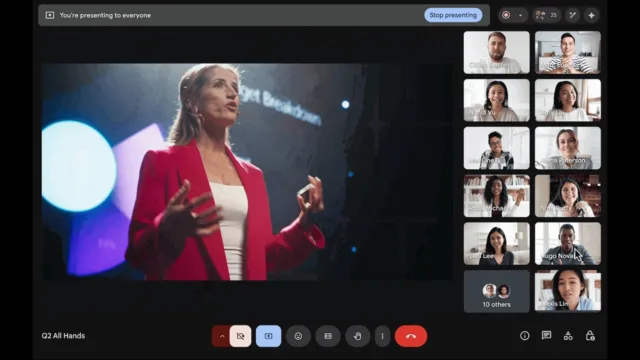Open the people list showing 25
This screenshot has width=640, height=360.
[x=546, y=15]
